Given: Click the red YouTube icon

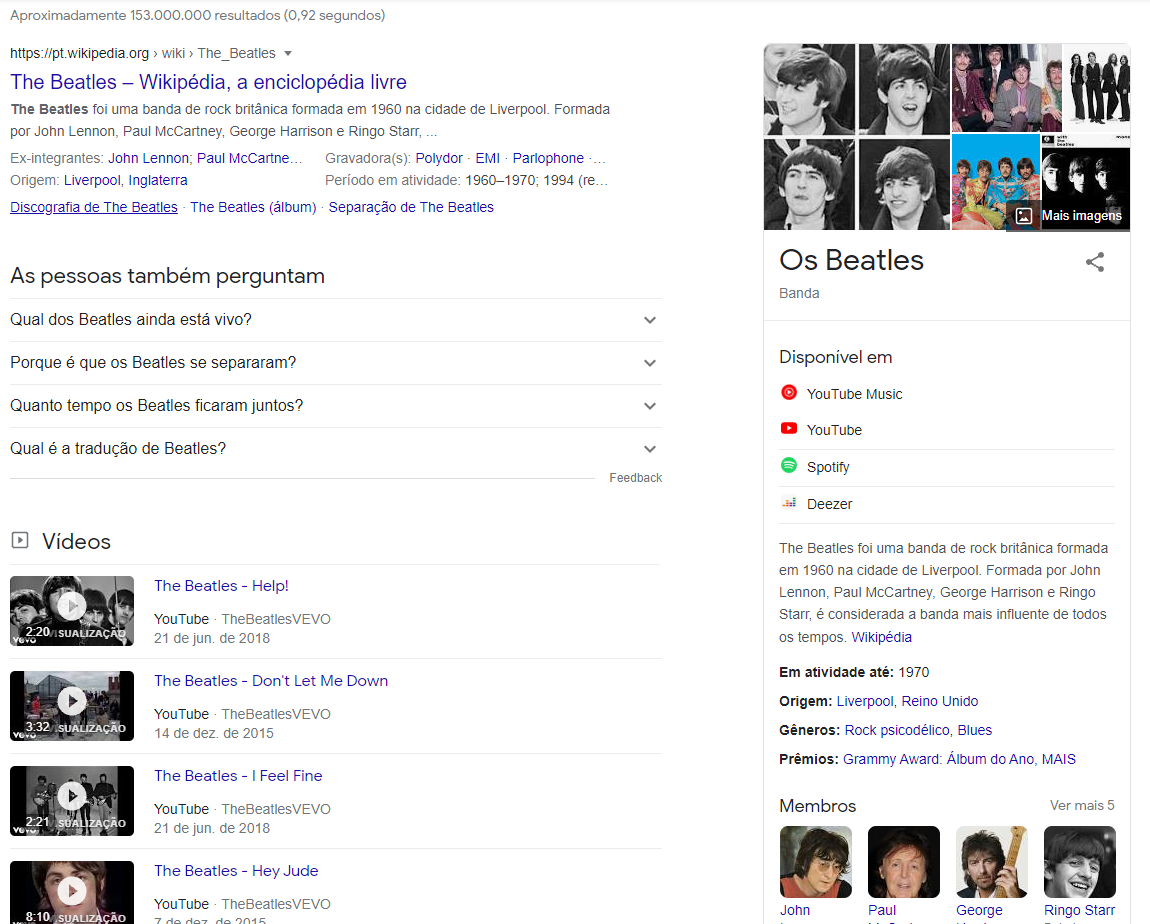Looking at the screenshot, I should coord(788,428).
